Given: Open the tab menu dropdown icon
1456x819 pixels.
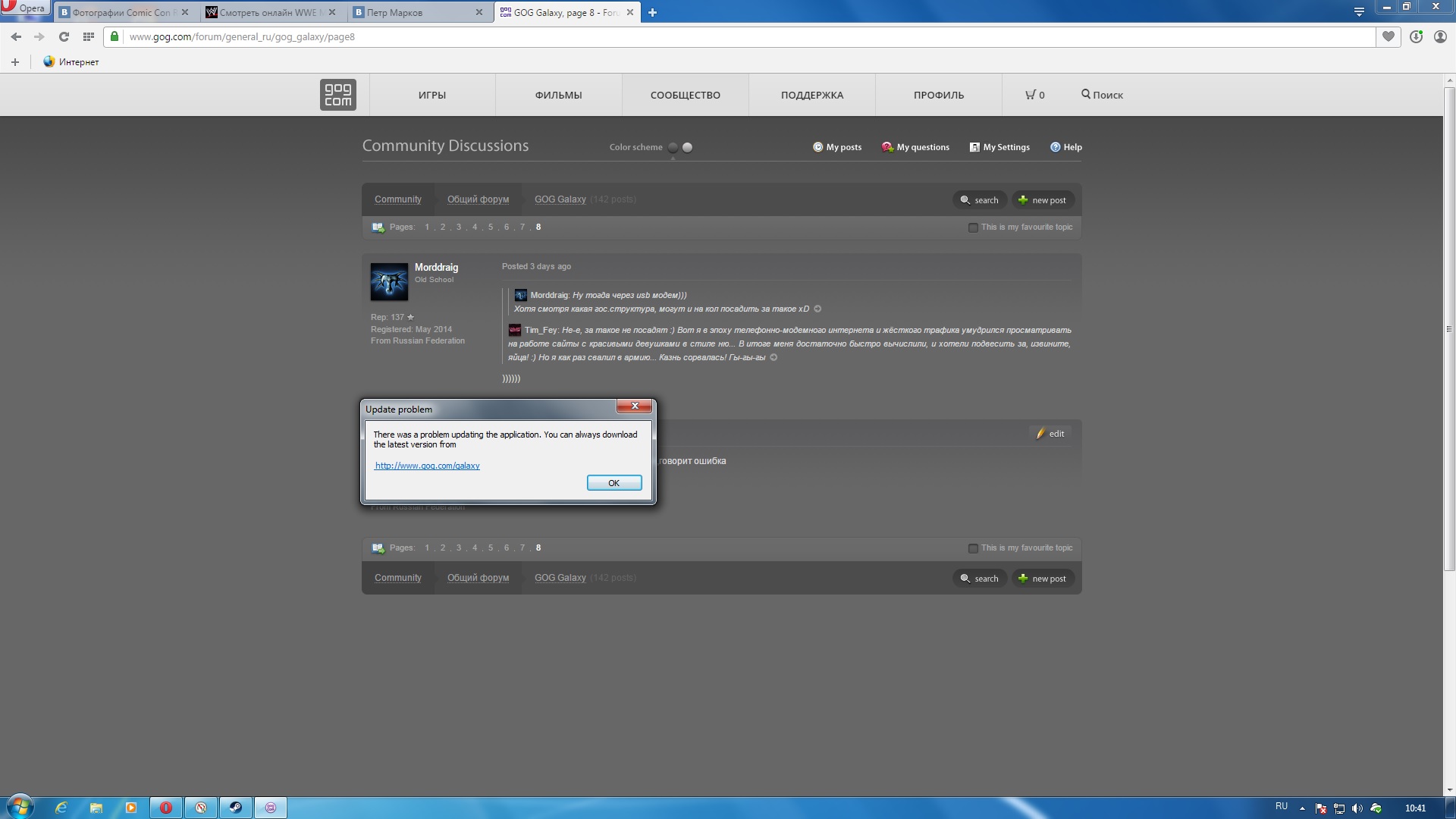Looking at the screenshot, I should 1359,11.
